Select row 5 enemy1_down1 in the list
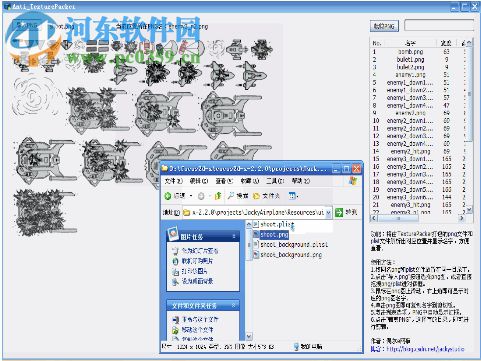 click(417, 82)
